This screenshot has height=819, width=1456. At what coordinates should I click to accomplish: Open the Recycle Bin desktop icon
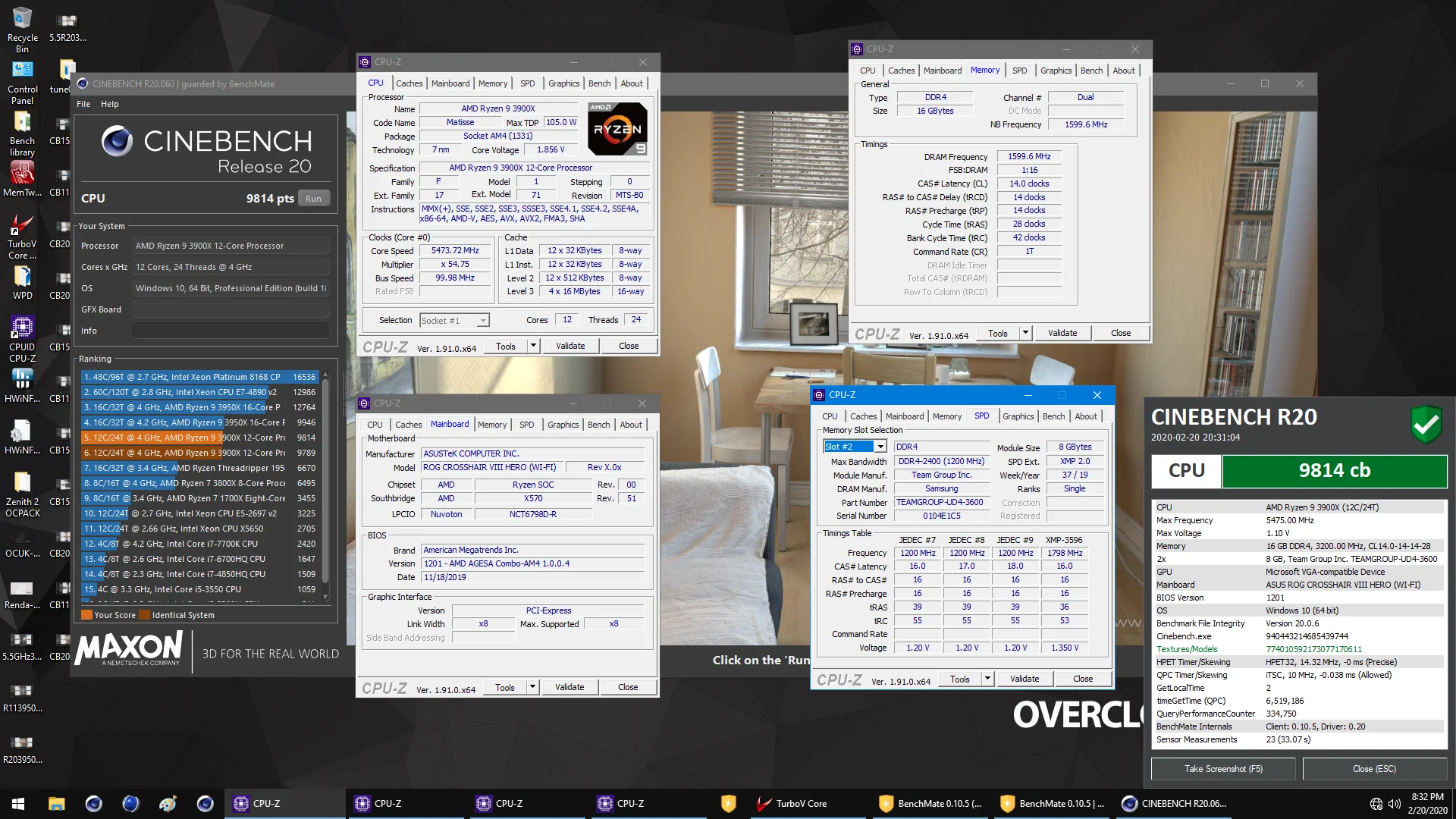(x=23, y=30)
